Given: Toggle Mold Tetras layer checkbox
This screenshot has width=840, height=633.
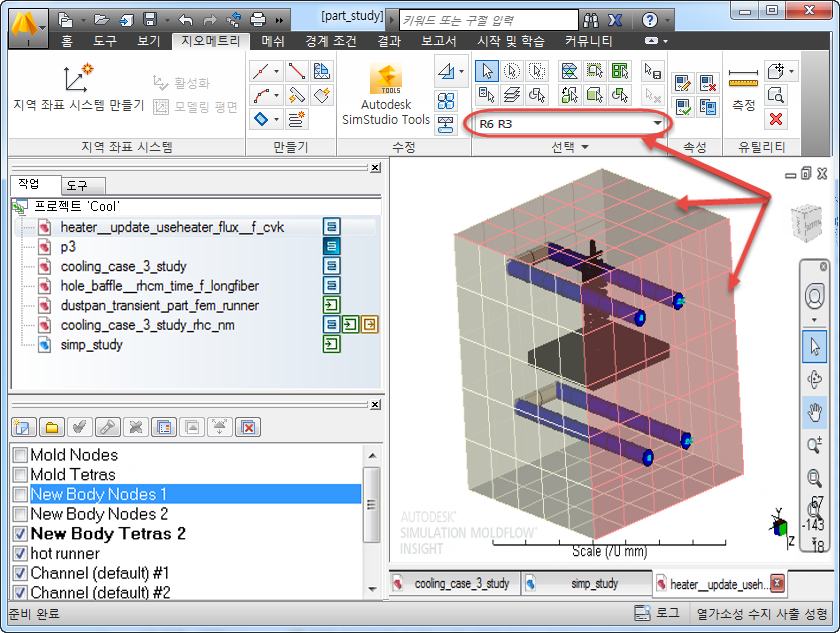Looking at the screenshot, I should click(20, 474).
